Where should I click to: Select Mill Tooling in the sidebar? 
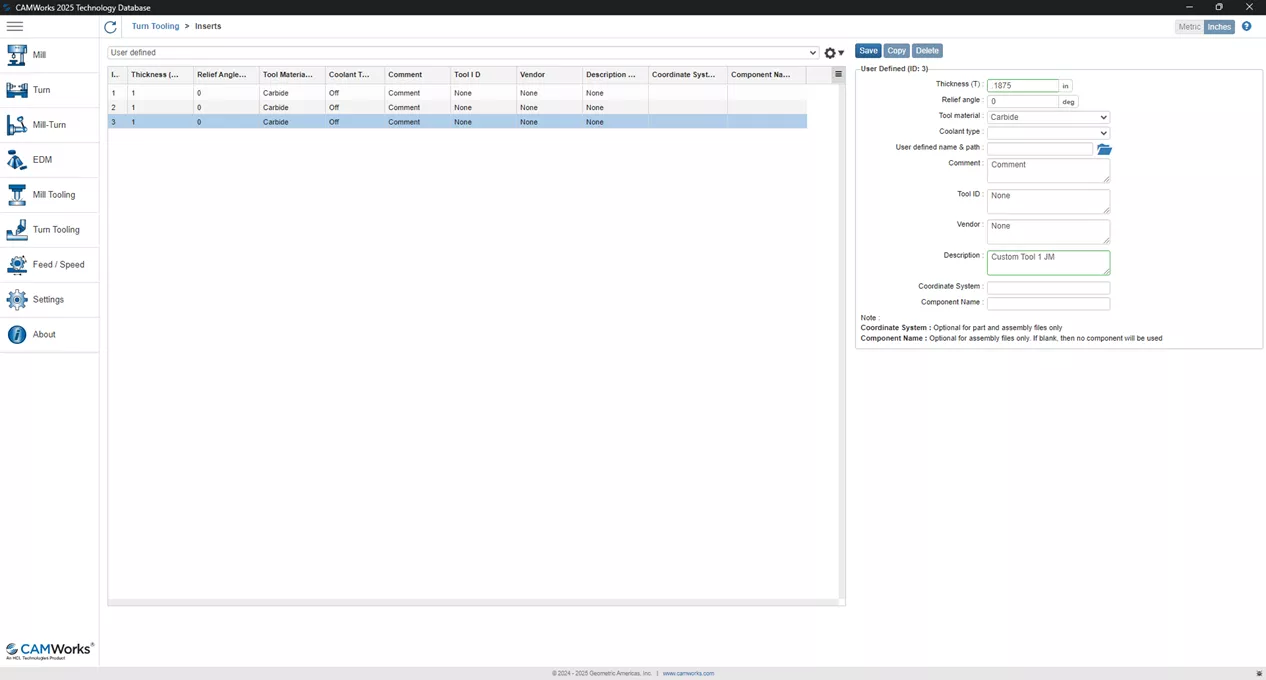tap(53, 194)
